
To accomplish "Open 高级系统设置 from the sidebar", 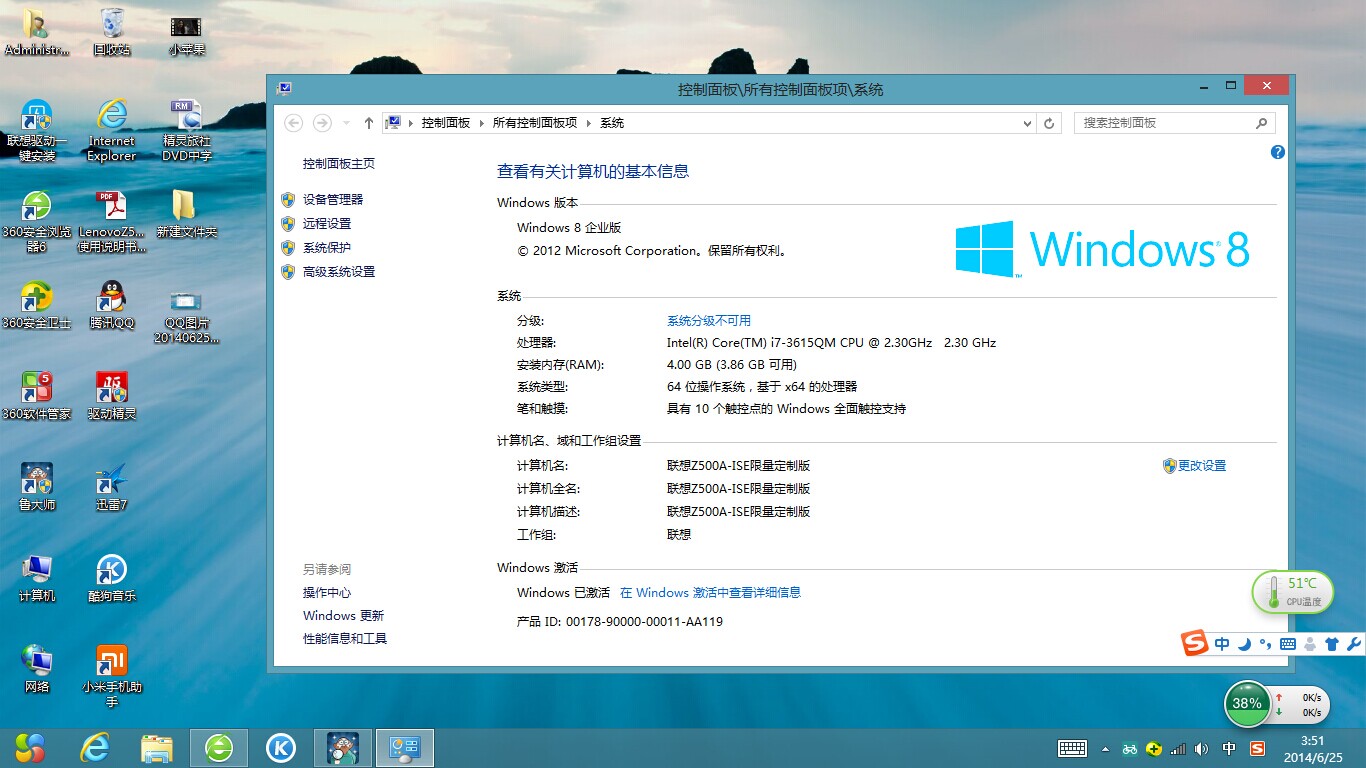I will (x=339, y=271).
